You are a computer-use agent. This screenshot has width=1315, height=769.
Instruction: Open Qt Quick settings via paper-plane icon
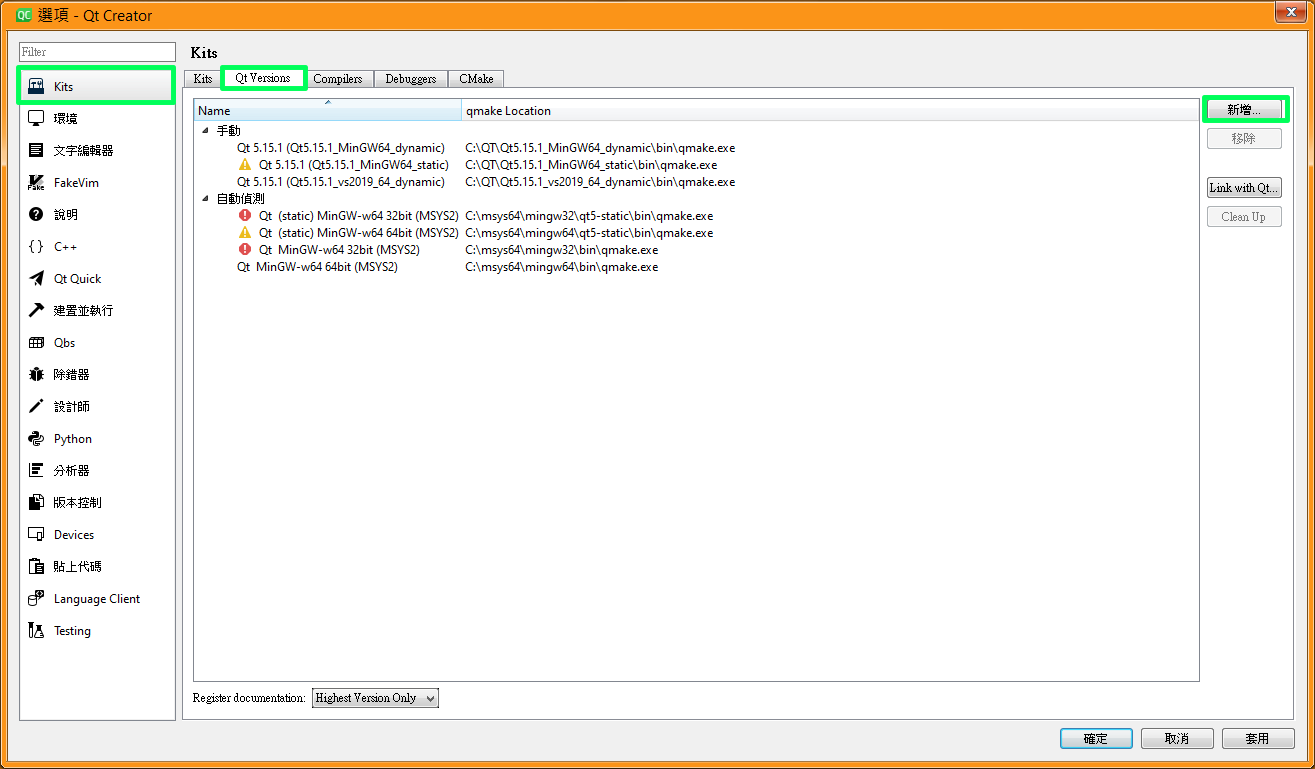[37, 279]
